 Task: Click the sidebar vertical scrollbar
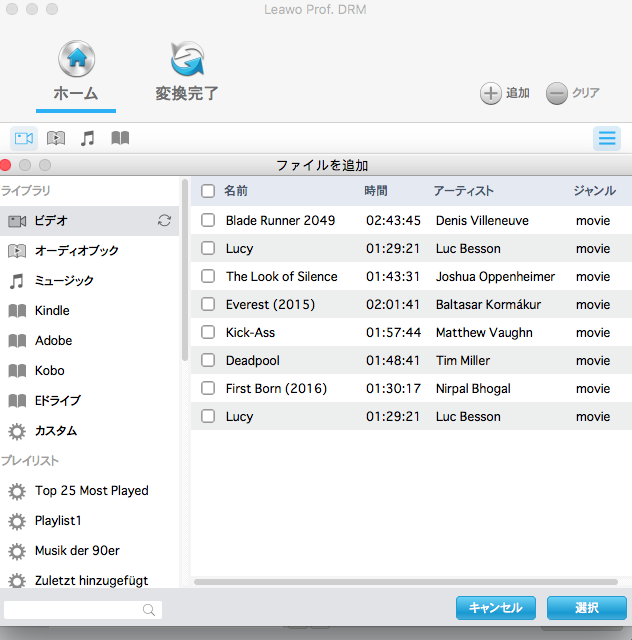(x=185, y=270)
